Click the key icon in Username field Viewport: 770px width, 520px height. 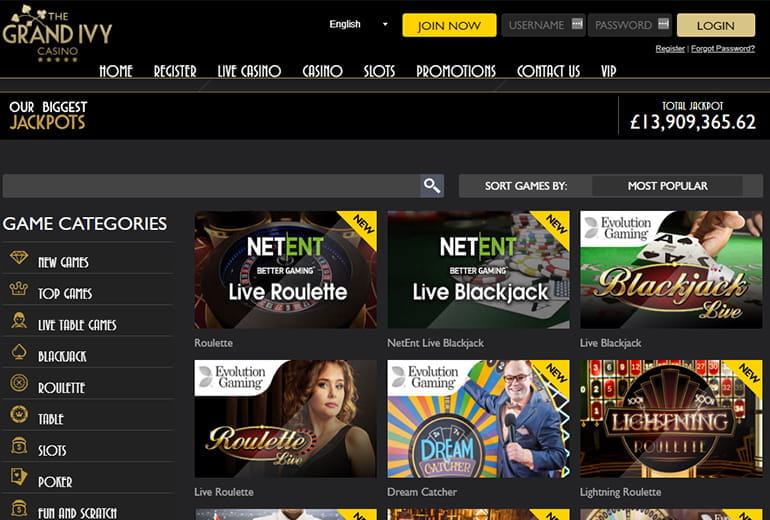point(577,24)
